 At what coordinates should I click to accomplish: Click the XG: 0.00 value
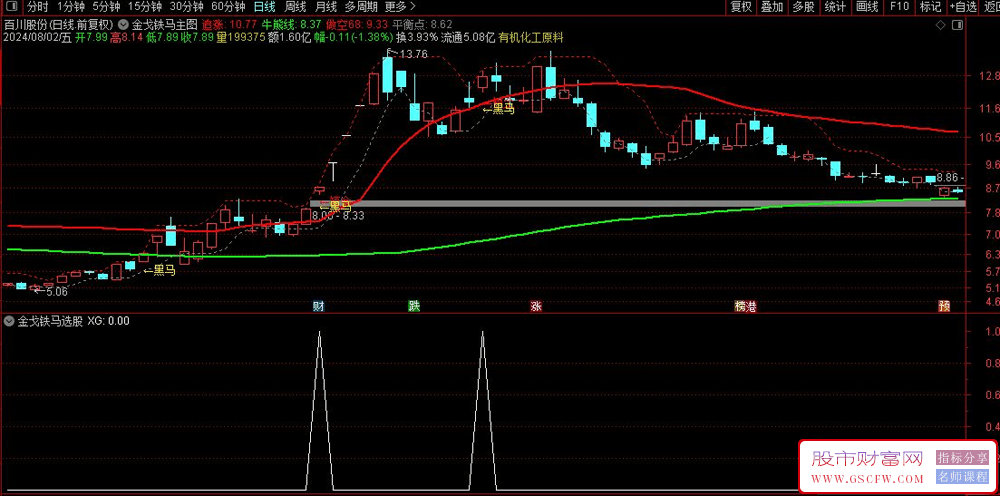coord(108,321)
